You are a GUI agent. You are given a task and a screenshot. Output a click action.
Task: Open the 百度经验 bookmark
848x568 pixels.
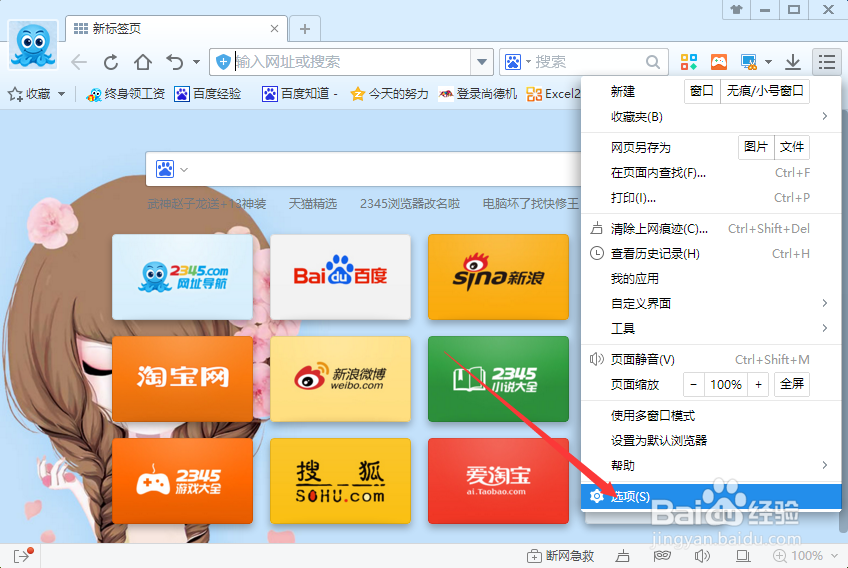pyautogui.click(x=208, y=94)
